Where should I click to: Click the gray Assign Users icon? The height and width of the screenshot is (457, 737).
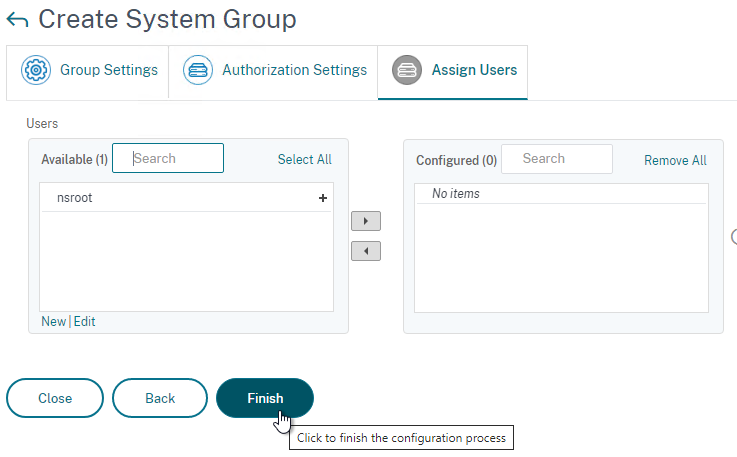point(407,70)
